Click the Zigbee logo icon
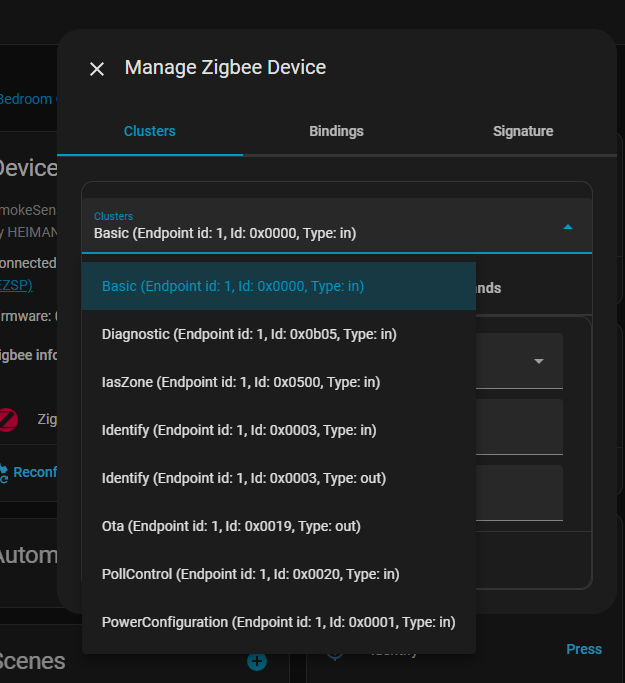 9,419
